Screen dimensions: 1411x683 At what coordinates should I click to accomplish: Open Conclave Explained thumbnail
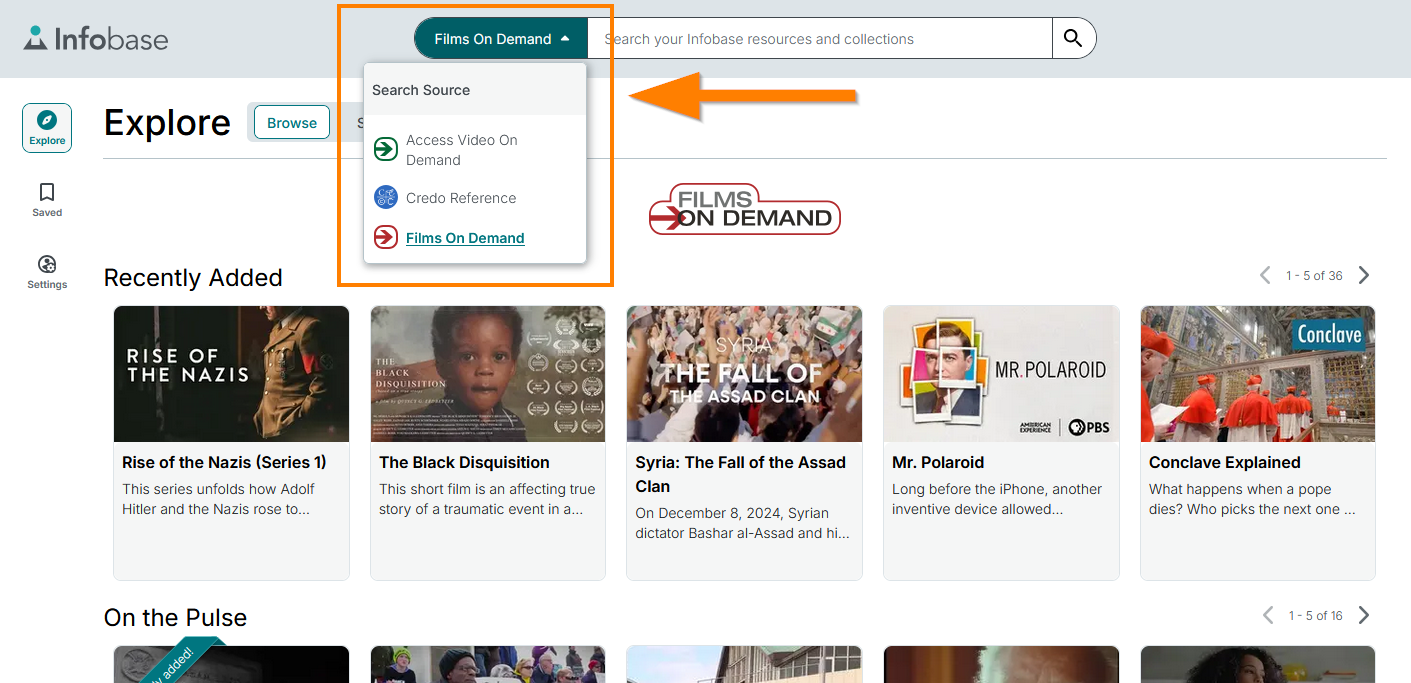coord(1258,374)
